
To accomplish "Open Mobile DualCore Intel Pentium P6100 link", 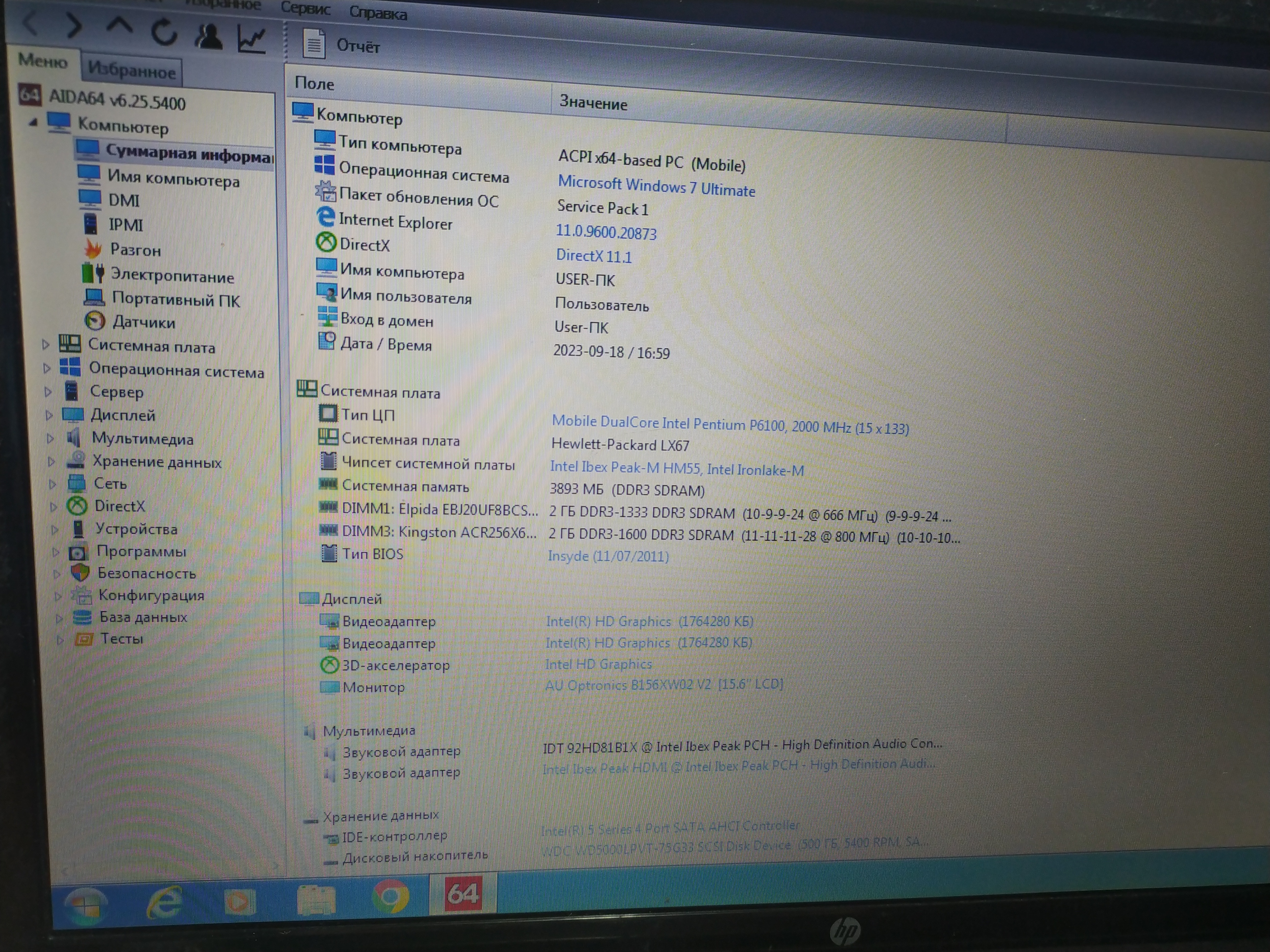I will [730, 425].
